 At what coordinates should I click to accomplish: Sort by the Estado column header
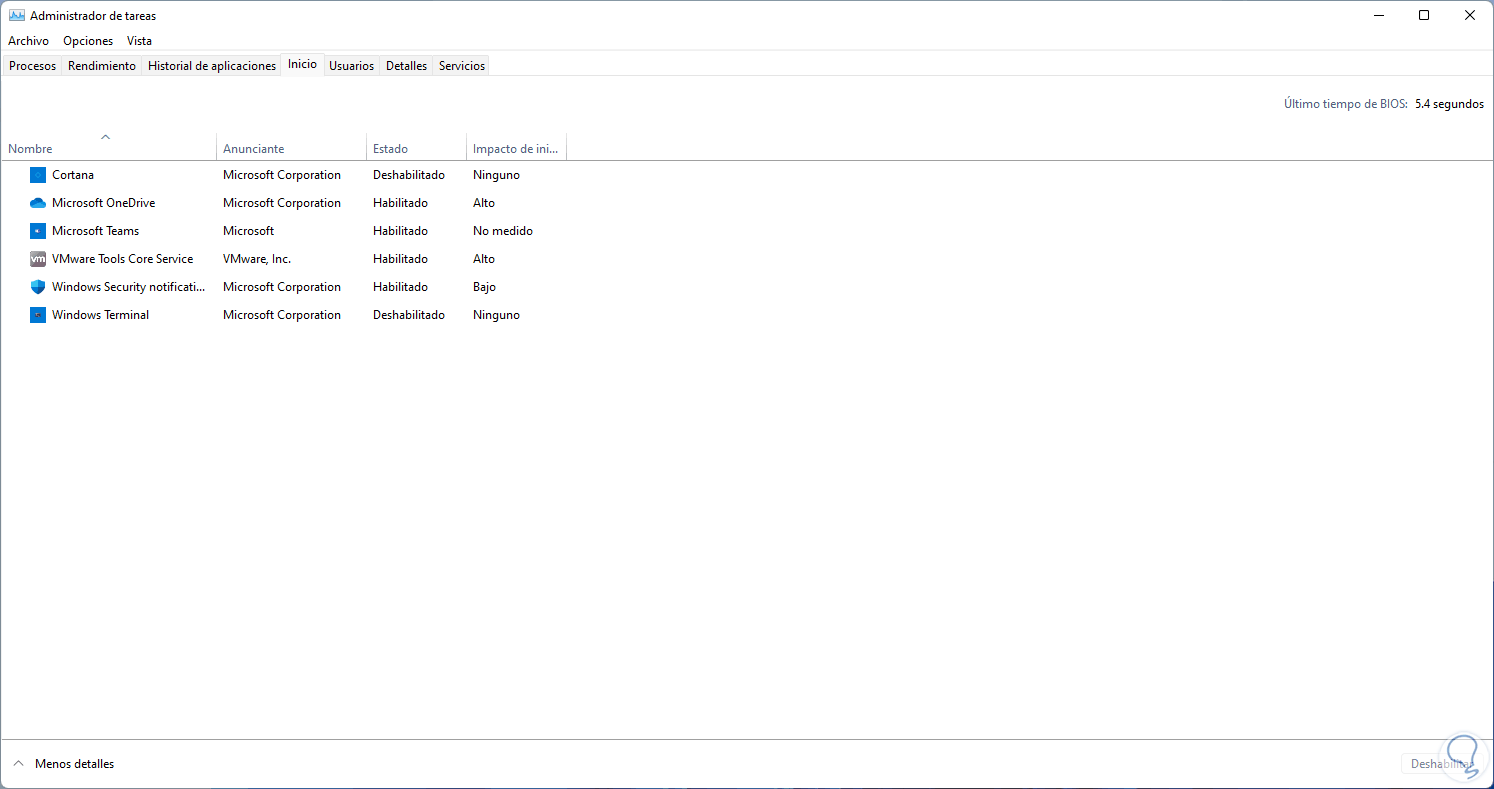click(x=416, y=146)
